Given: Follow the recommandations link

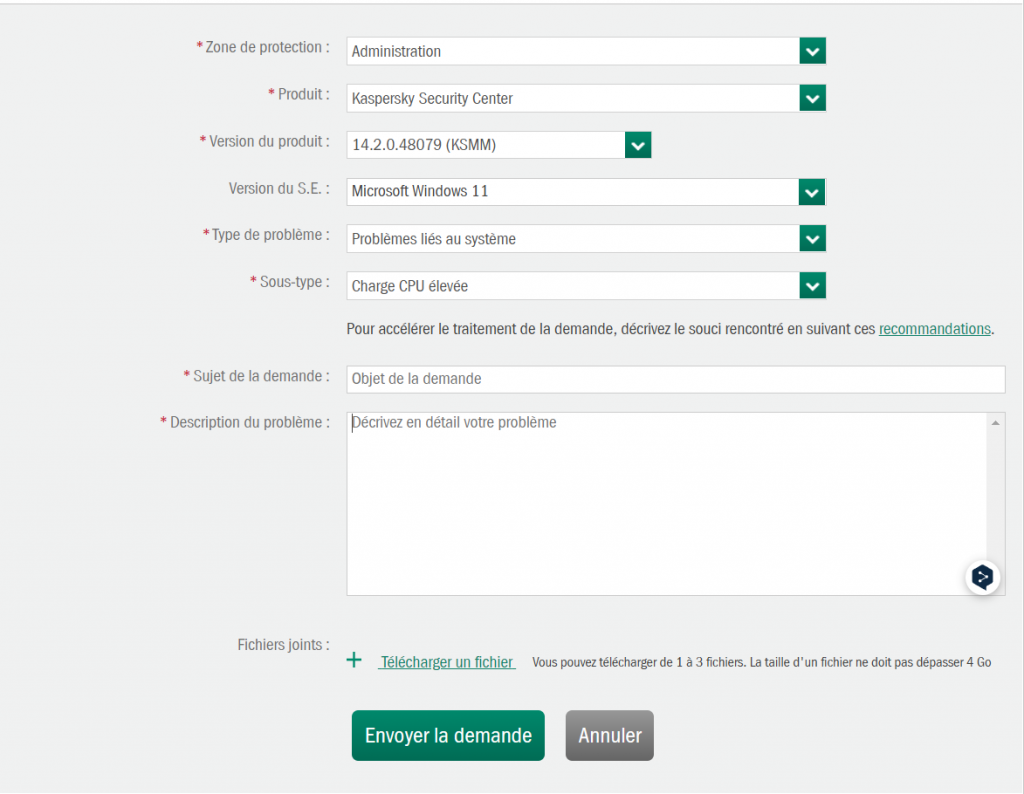Looking at the screenshot, I should pyautogui.click(x=935, y=329).
